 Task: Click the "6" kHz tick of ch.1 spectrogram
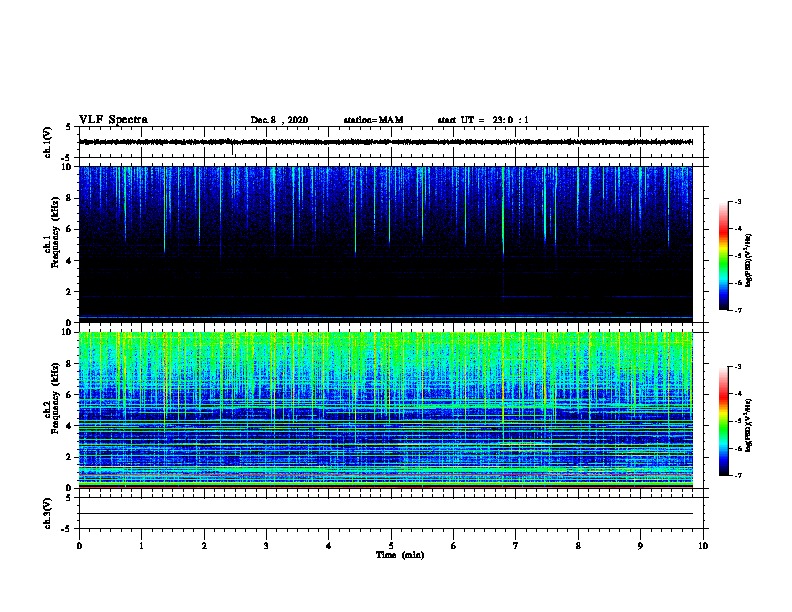(70, 229)
